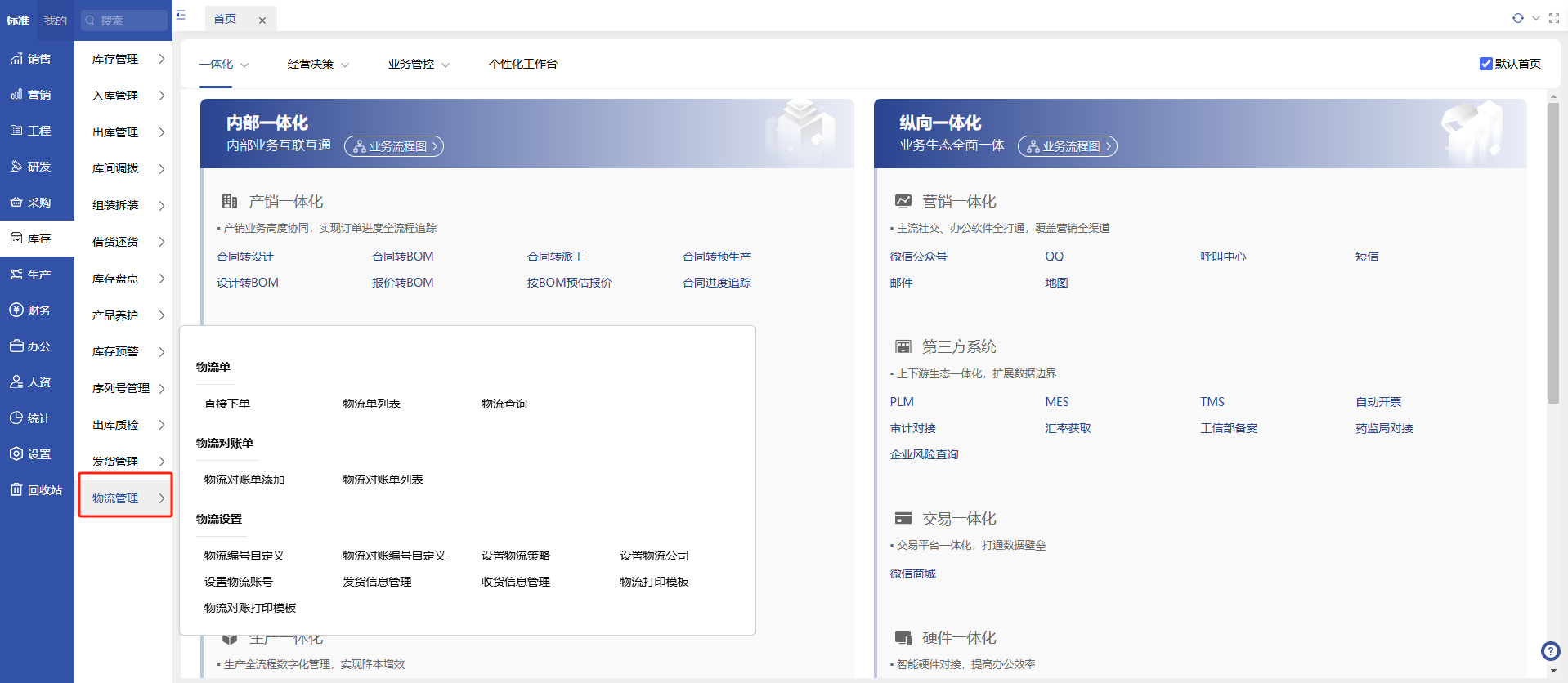Open the 微信公众号 link
The image size is (1568, 683).
919,257
